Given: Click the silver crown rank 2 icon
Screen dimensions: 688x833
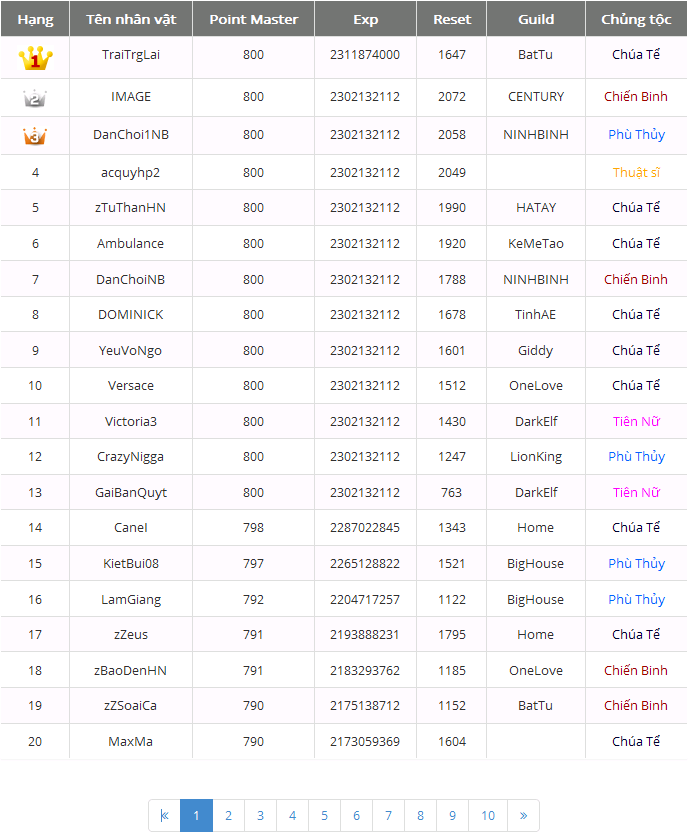Looking at the screenshot, I should coord(35,98).
